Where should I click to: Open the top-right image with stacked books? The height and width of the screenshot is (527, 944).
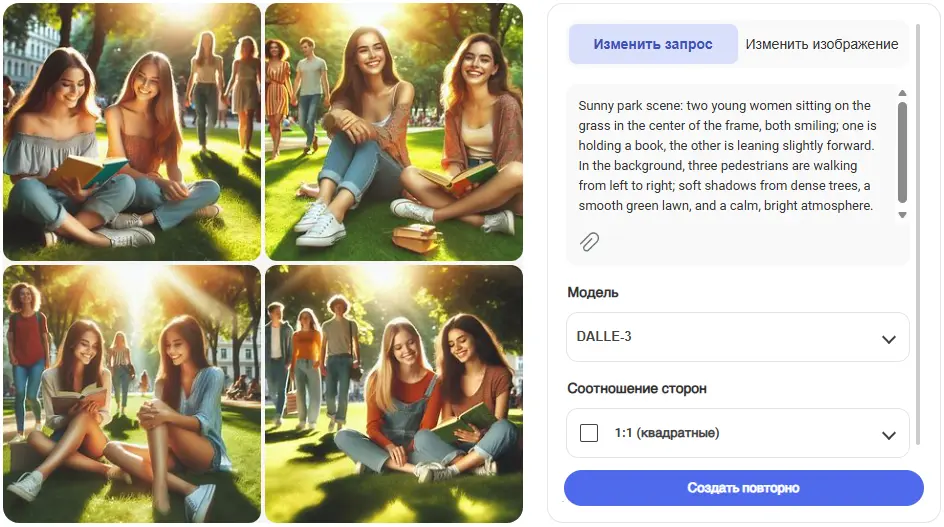point(394,132)
